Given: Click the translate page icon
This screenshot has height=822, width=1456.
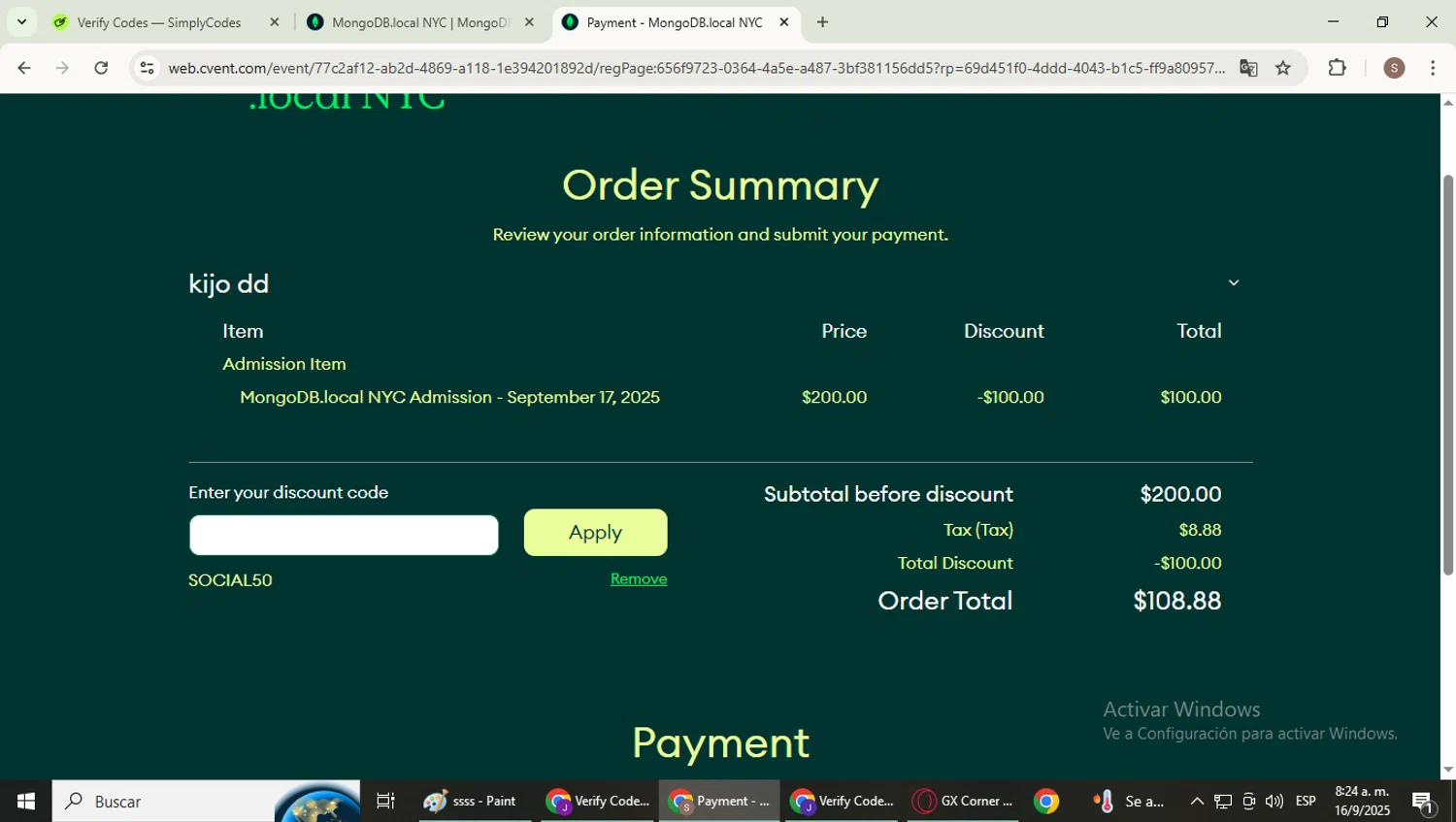Looking at the screenshot, I should (x=1248, y=68).
